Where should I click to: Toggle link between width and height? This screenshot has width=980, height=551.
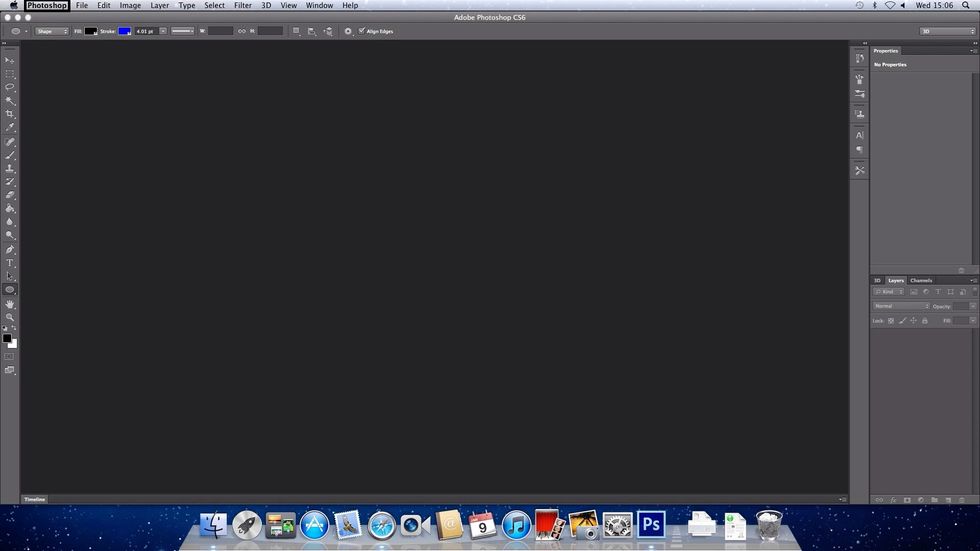[x=242, y=31]
